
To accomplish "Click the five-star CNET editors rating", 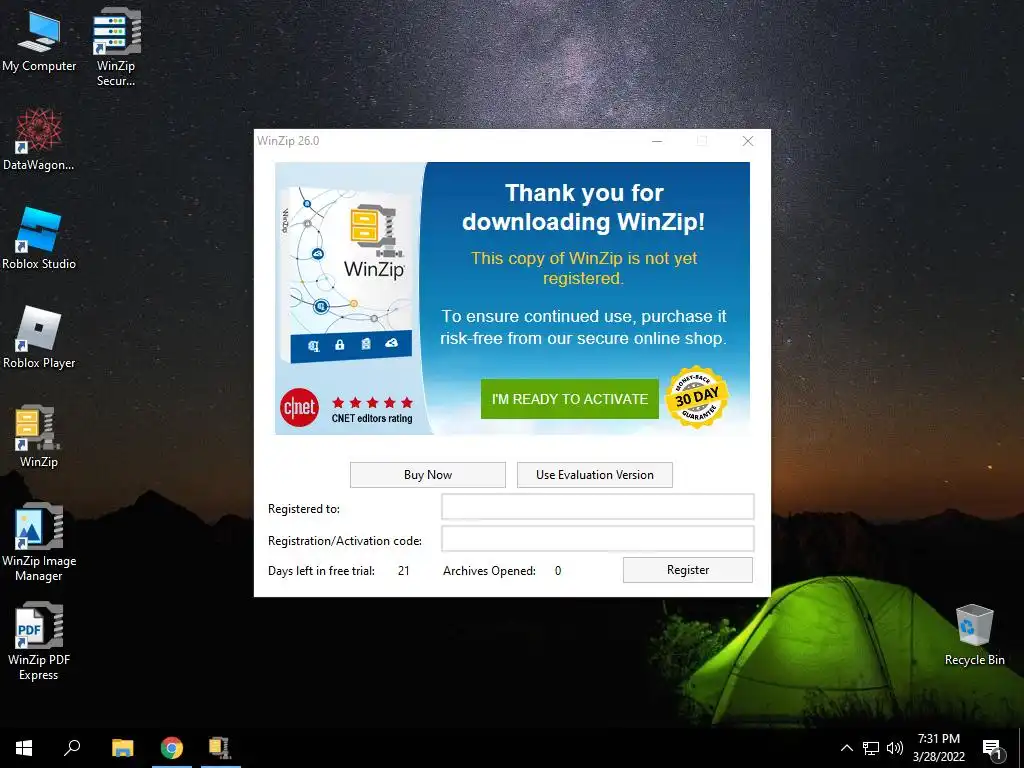I will tap(372, 402).
